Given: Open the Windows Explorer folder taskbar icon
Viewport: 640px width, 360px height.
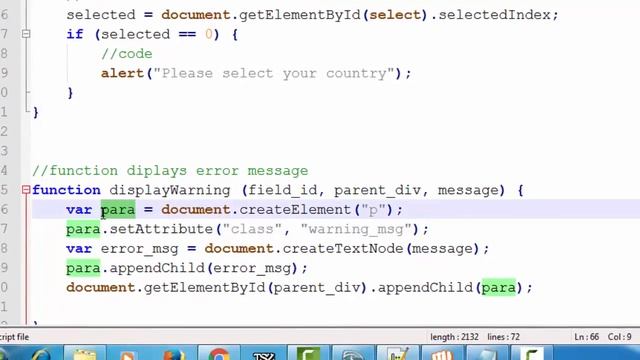Looking at the screenshot, I should [85, 353].
